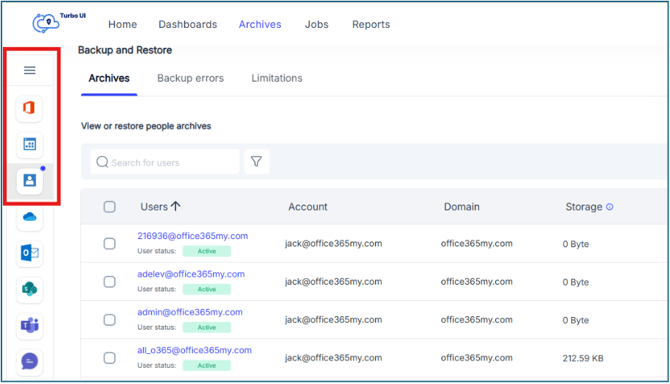Viewport: 670px width, 384px height.
Task: Open user 216936@office365my.com link
Action: tap(193, 236)
